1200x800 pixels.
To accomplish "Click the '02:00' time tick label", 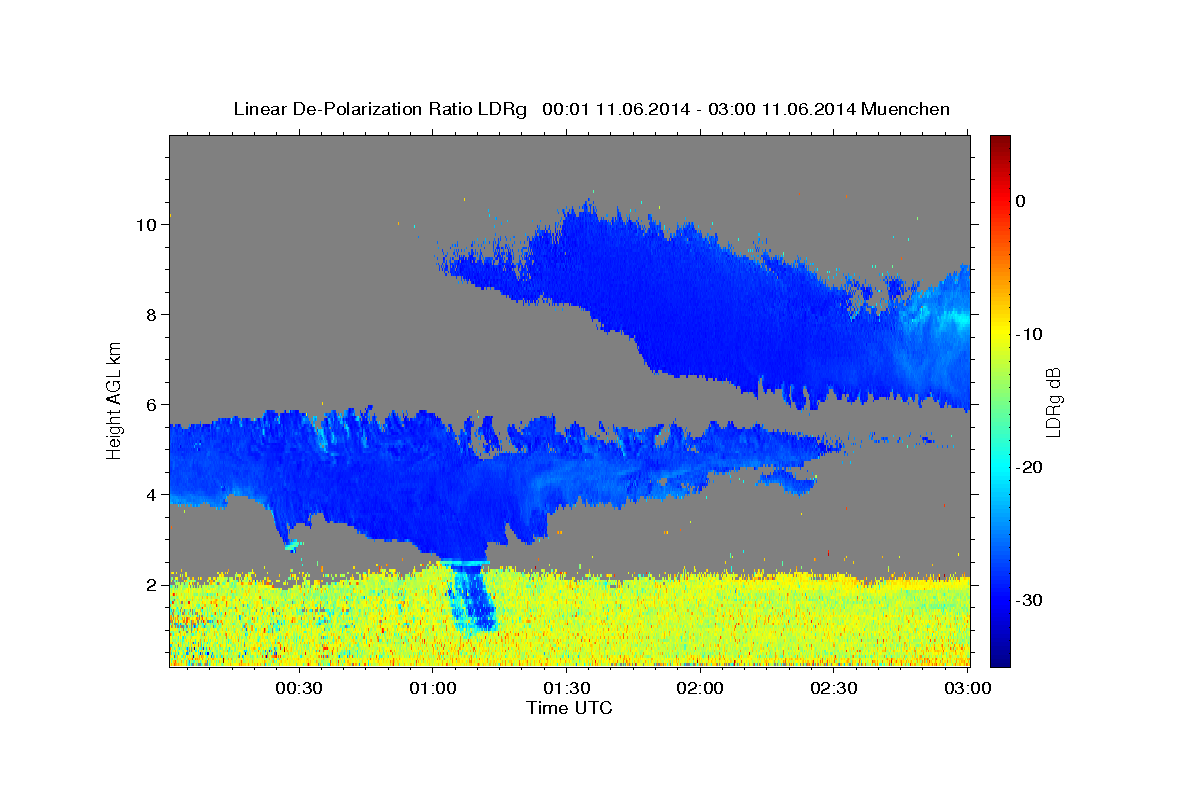I will click(701, 689).
